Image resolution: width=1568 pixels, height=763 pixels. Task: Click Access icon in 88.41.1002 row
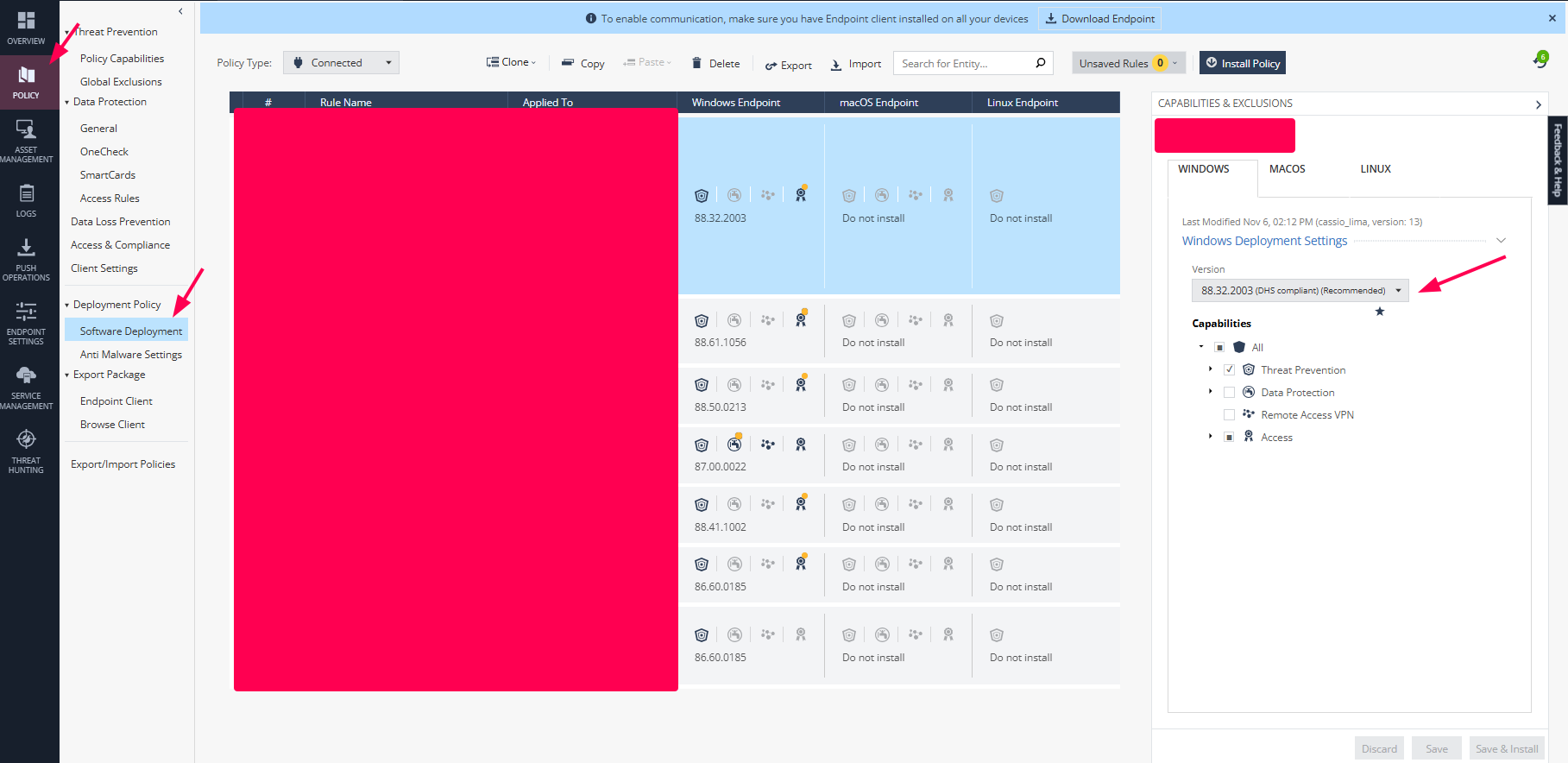pyautogui.click(x=801, y=504)
